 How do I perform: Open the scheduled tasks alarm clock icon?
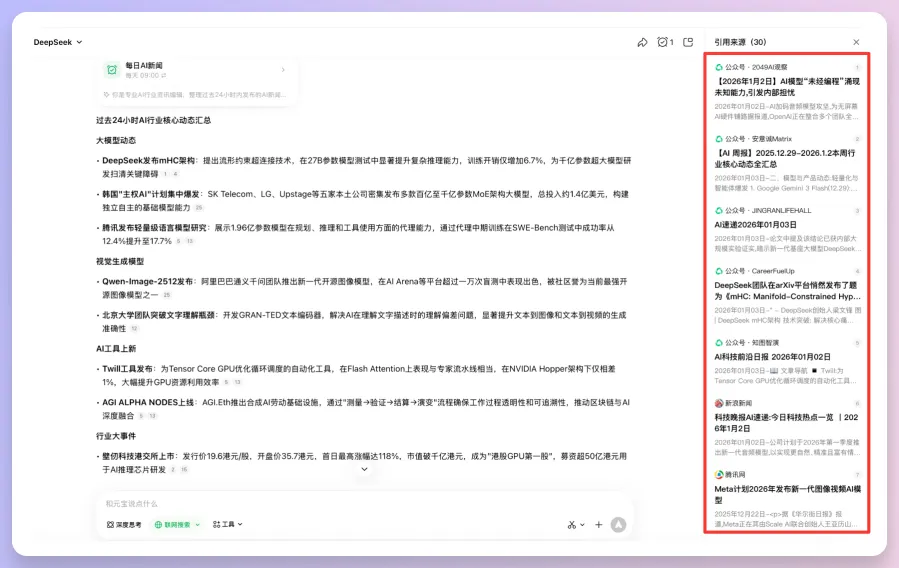665,42
